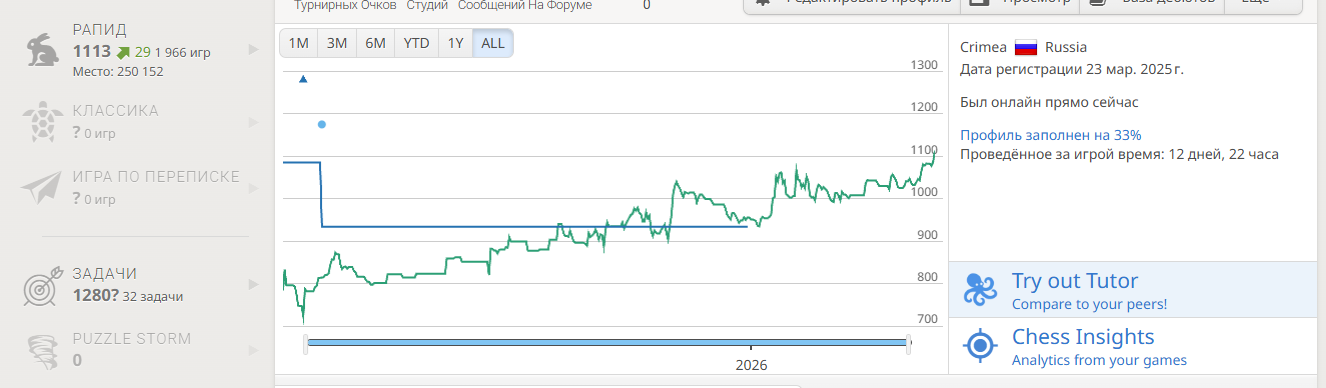
Task: Expand the Задачи row arrow
Action: (253, 286)
